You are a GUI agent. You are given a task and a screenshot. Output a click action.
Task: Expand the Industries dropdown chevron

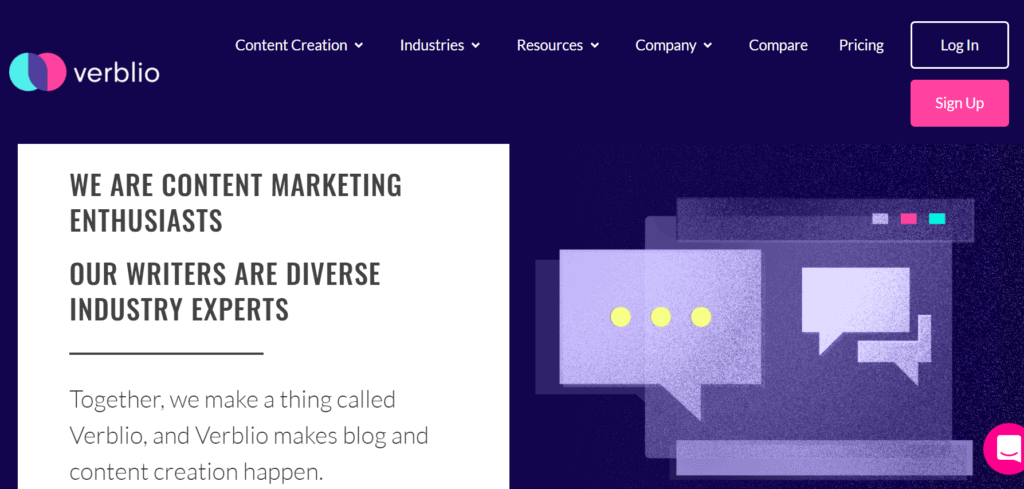(476, 45)
